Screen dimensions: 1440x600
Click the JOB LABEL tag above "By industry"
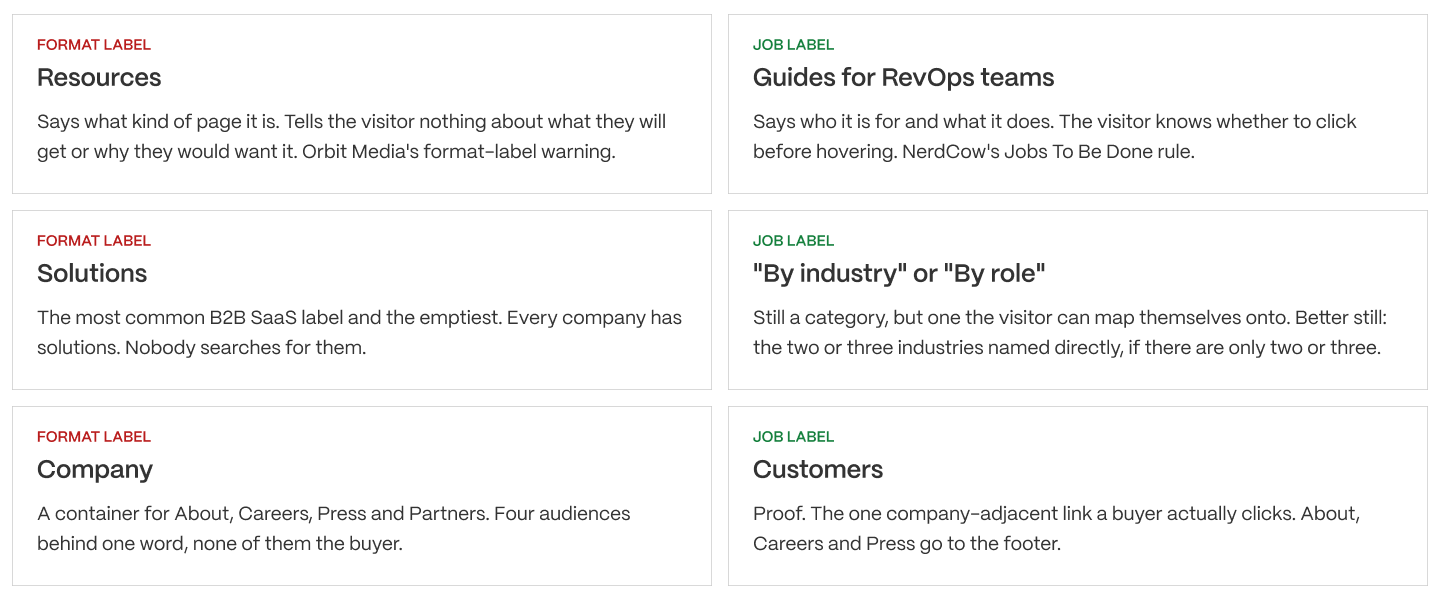coord(793,241)
